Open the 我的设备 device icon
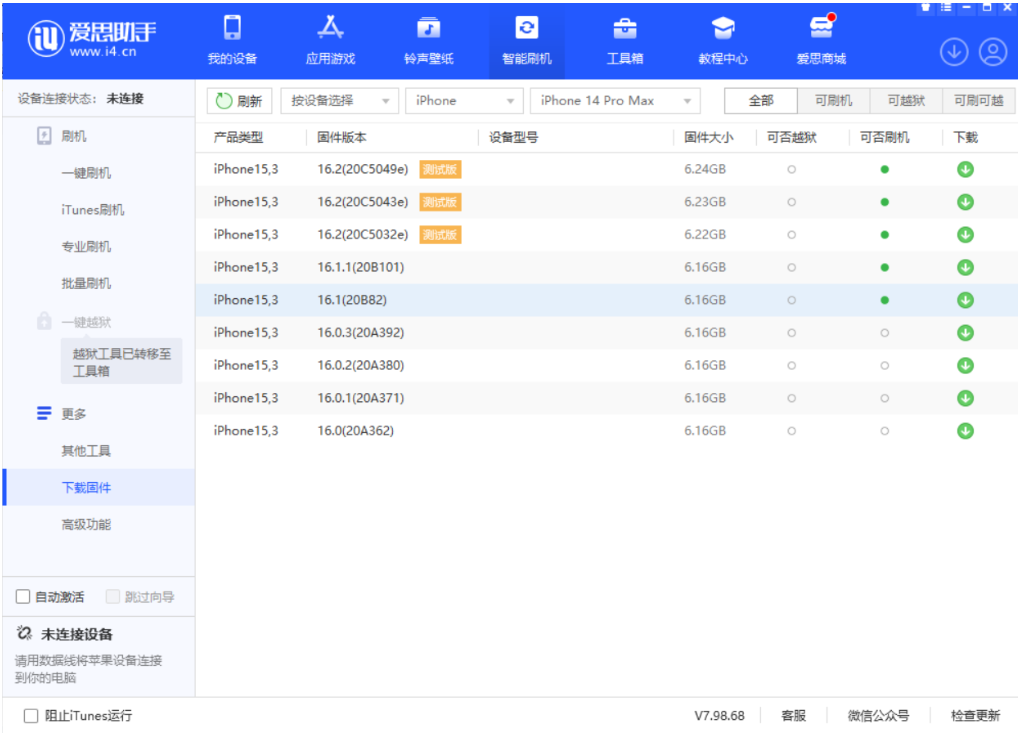1026x740 pixels. click(x=232, y=29)
